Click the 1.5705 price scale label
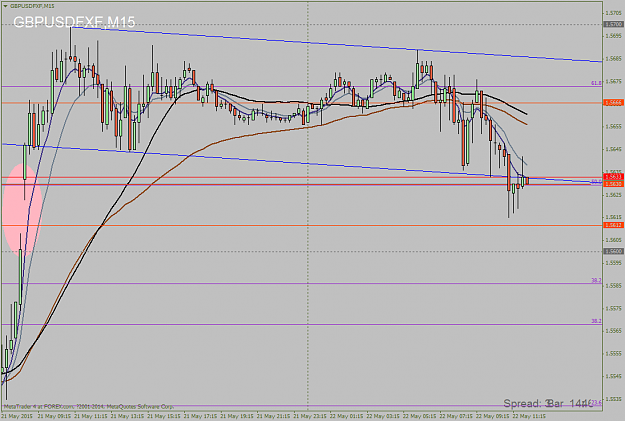The height and width of the screenshot is (421, 625). (614, 13)
